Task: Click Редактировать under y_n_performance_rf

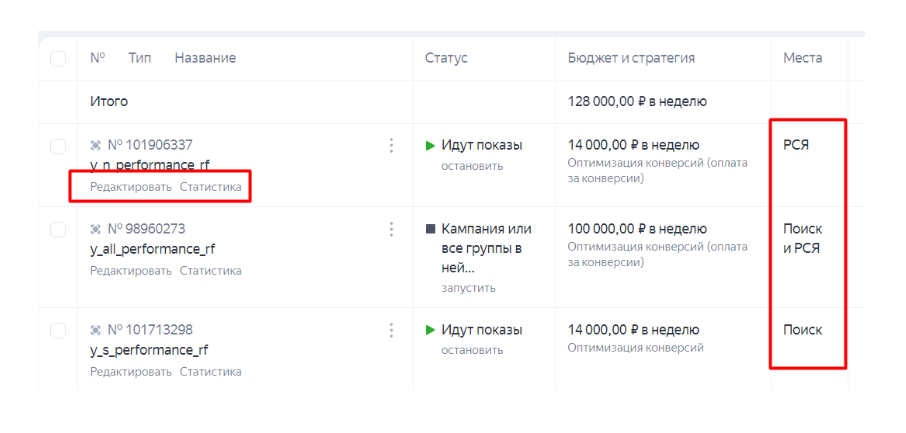Action: tap(131, 187)
